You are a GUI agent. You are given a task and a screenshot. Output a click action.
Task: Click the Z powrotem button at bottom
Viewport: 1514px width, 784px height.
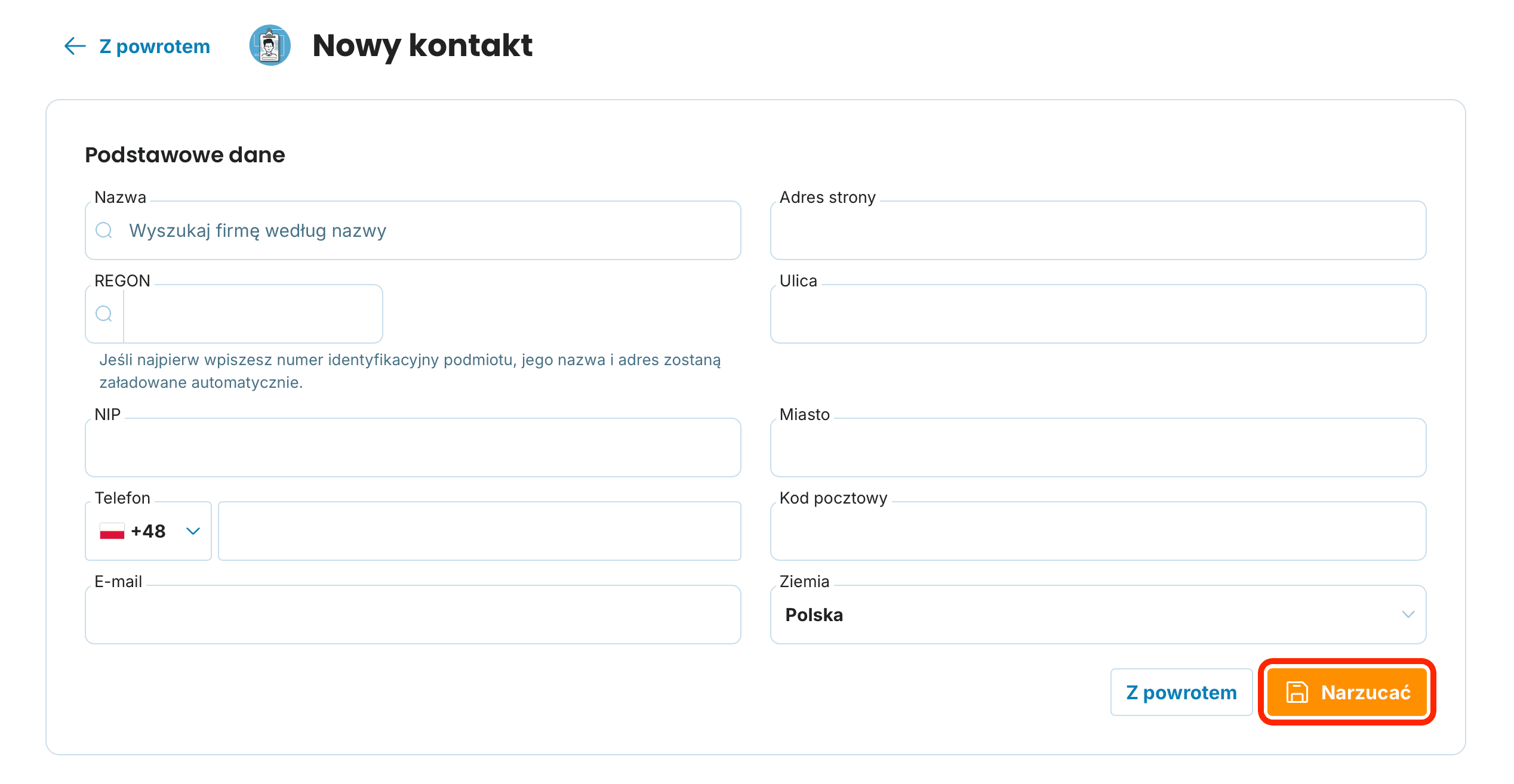click(1181, 692)
